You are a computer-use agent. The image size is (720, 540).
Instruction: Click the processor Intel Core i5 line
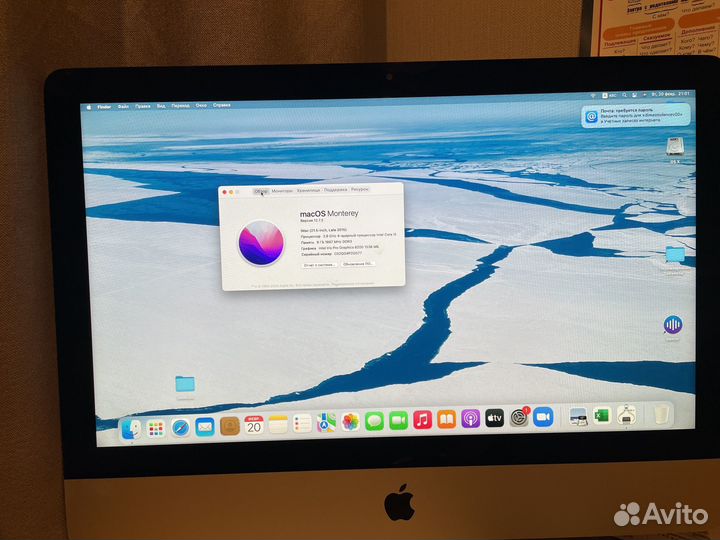[348, 235]
